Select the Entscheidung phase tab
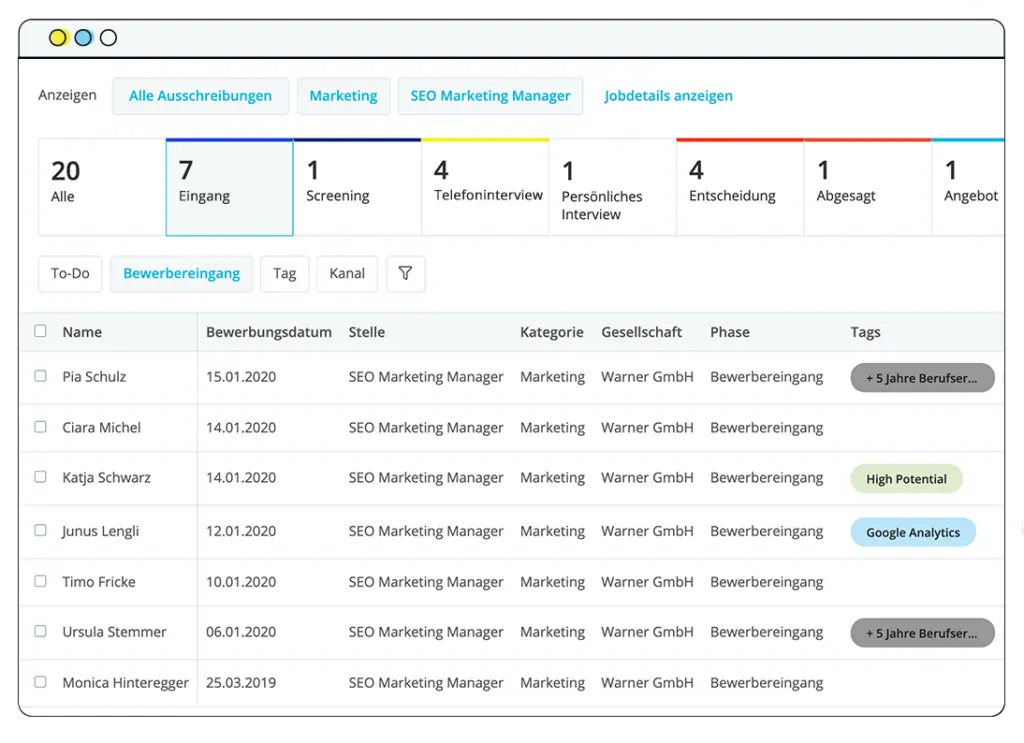Image resolution: width=1024 pixels, height=743 pixels. (x=739, y=187)
